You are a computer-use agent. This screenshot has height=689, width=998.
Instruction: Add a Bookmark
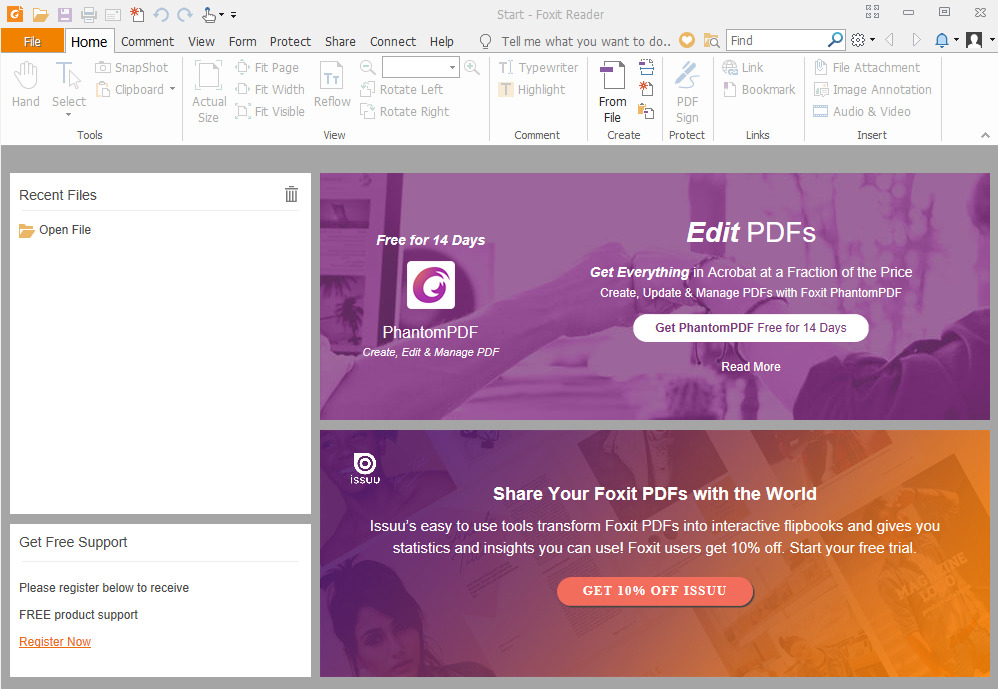click(x=759, y=90)
